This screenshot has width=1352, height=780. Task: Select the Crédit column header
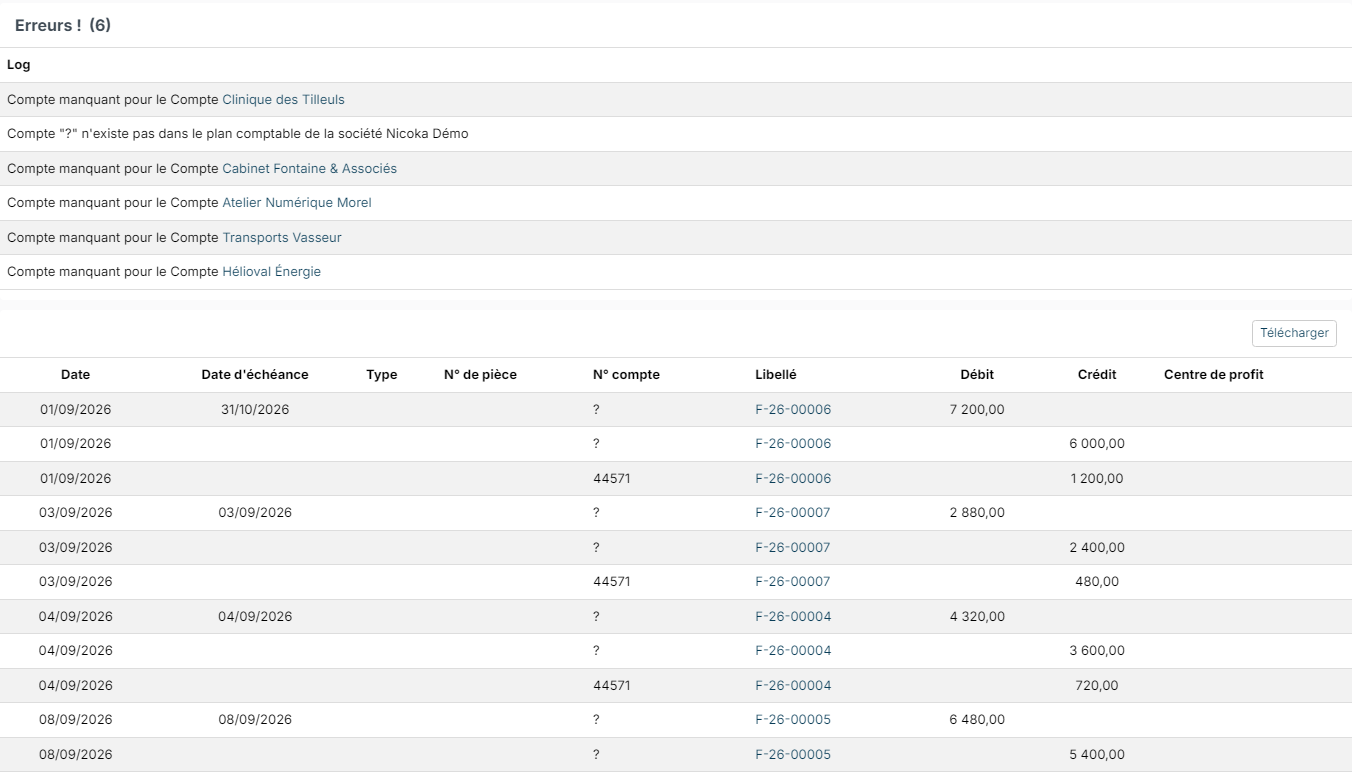pos(1097,374)
